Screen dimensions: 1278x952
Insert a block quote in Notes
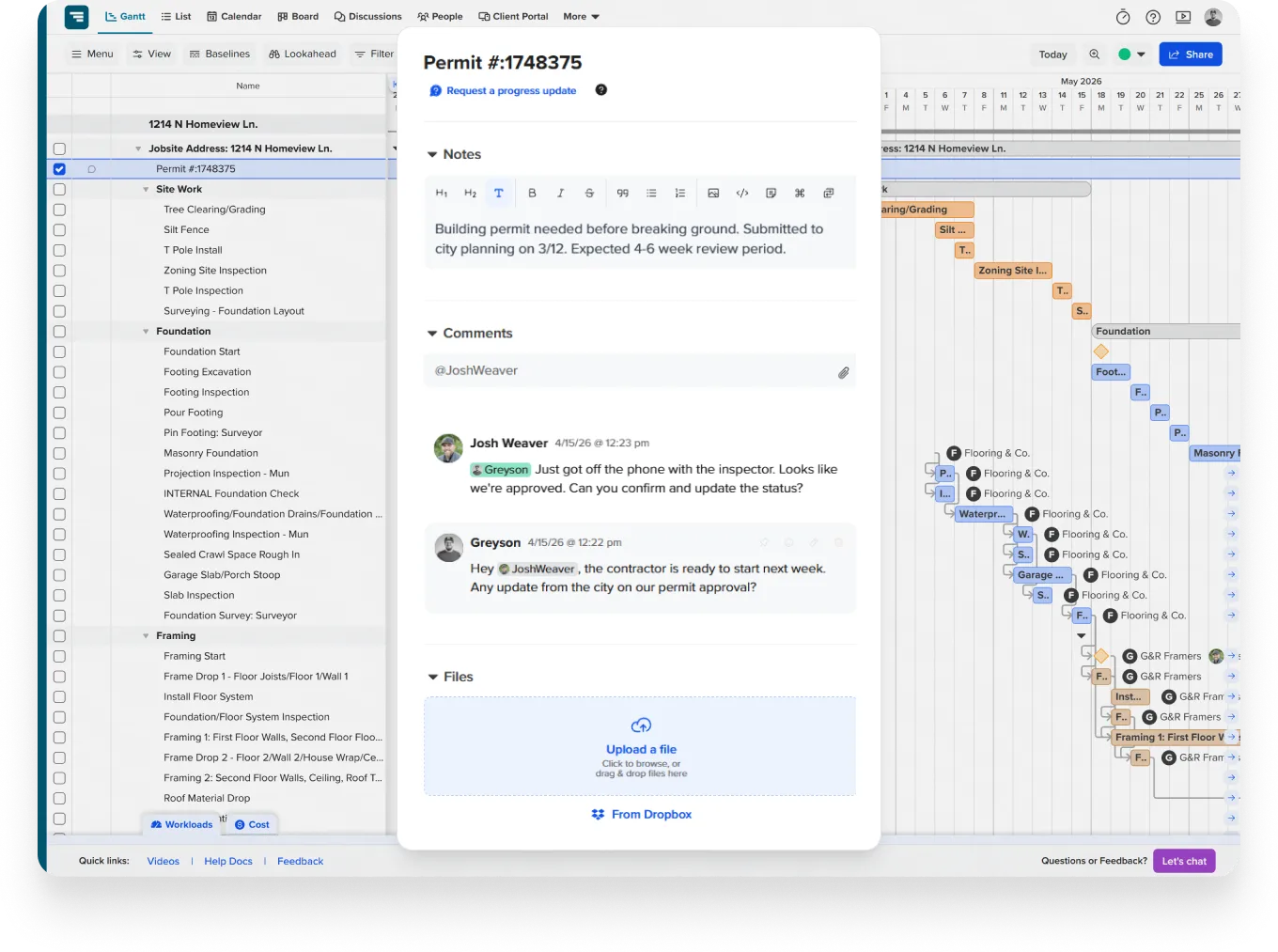point(622,194)
